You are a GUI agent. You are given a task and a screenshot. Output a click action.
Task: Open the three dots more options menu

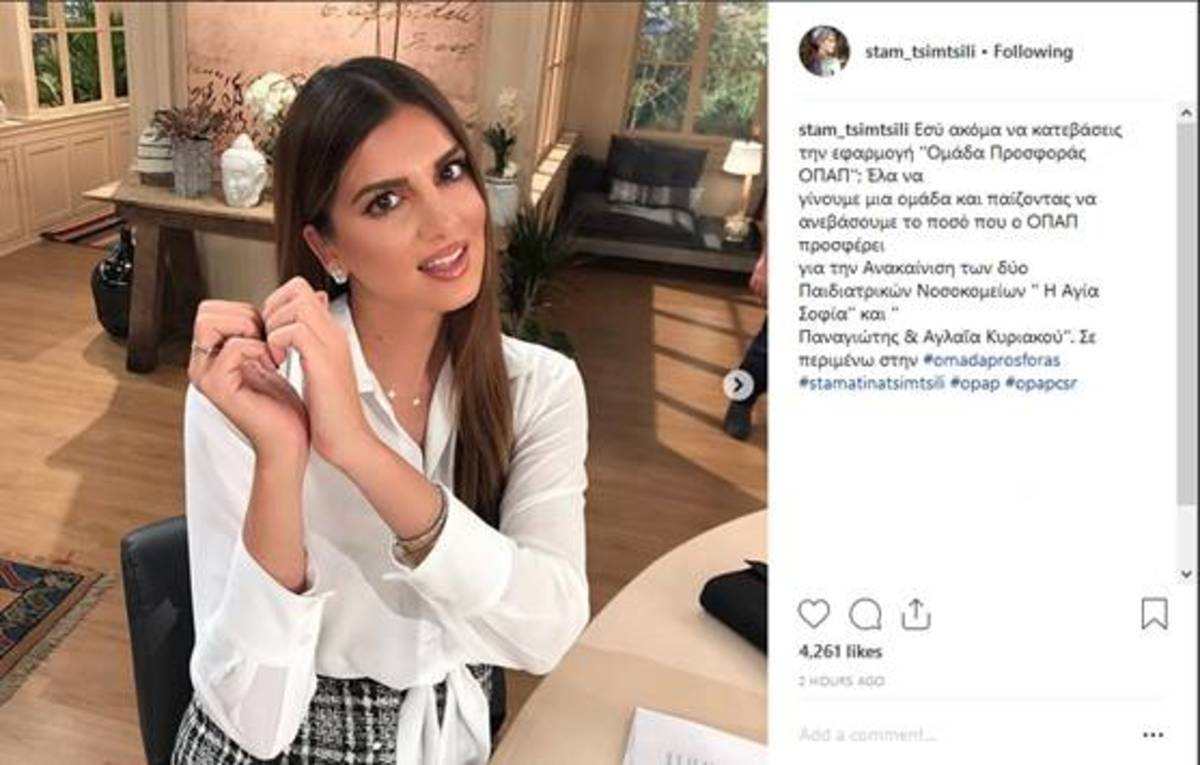tap(1153, 735)
